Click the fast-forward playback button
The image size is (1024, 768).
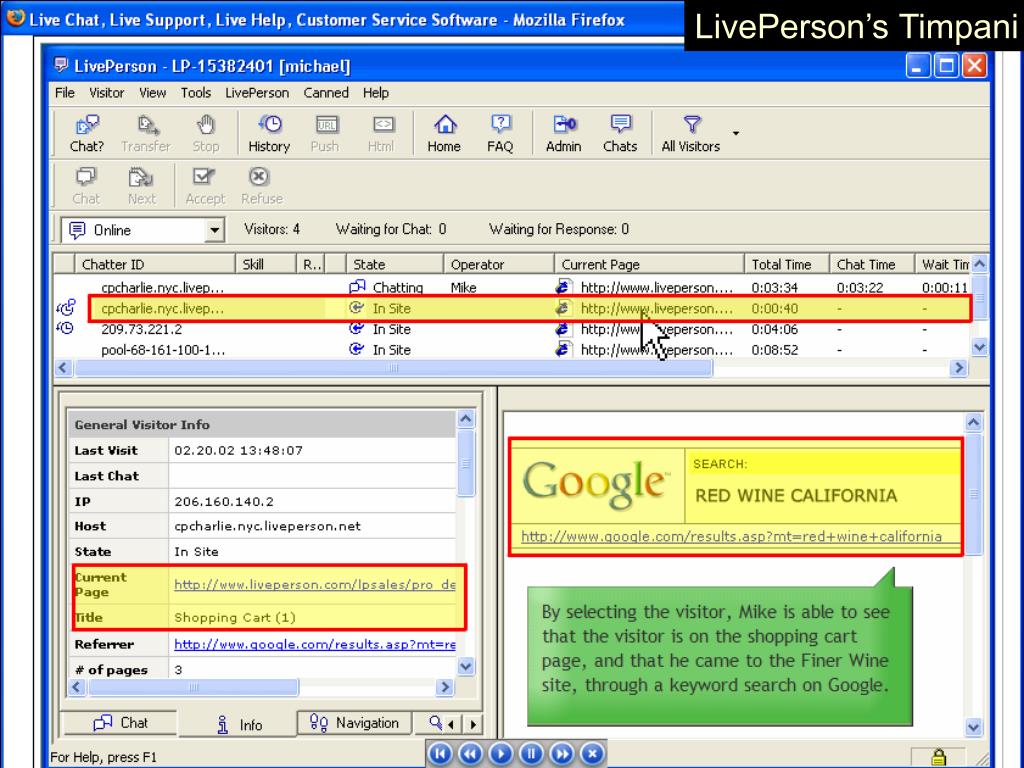click(x=562, y=754)
